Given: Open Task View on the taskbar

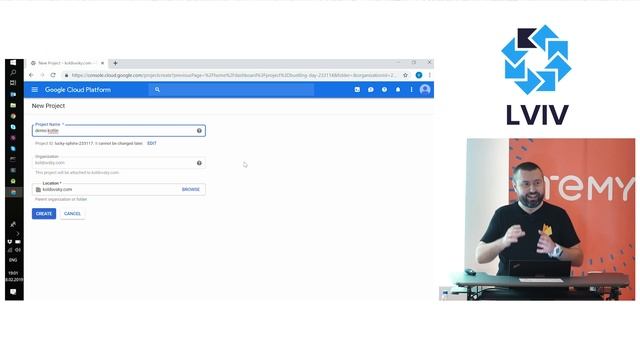Looking at the screenshot, I should (x=13, y=83).
